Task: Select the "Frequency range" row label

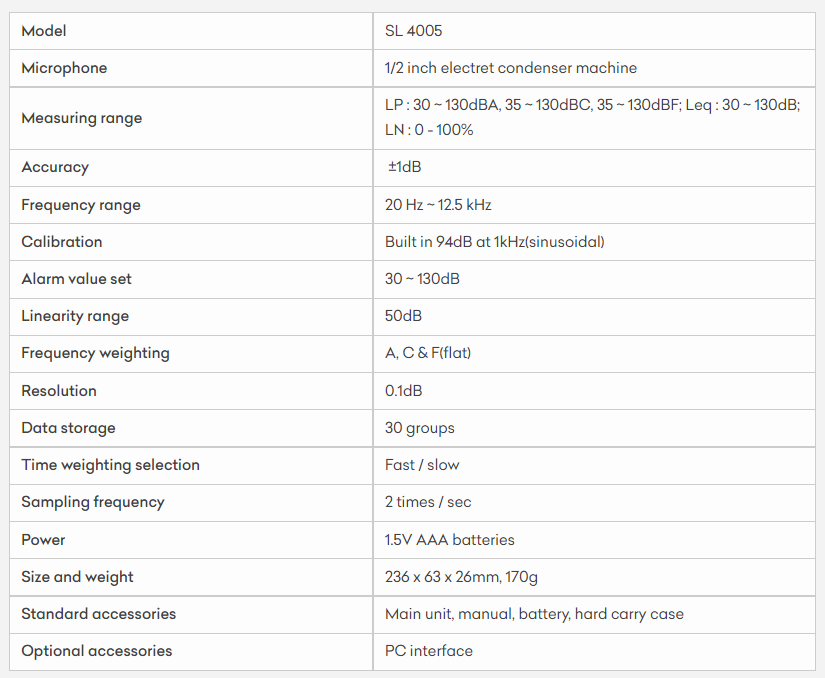Action: (x=81, y=205)
